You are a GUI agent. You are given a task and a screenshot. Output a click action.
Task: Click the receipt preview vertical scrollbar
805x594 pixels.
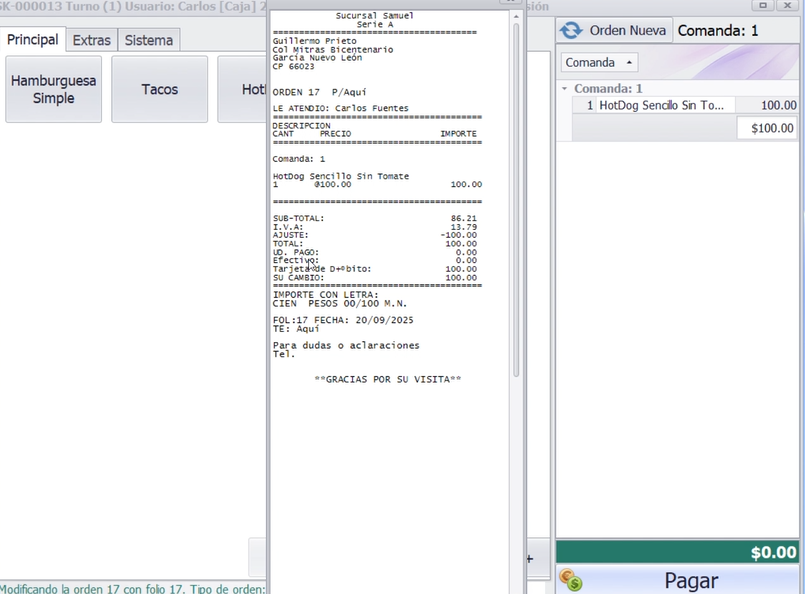(x=516, y=200)
